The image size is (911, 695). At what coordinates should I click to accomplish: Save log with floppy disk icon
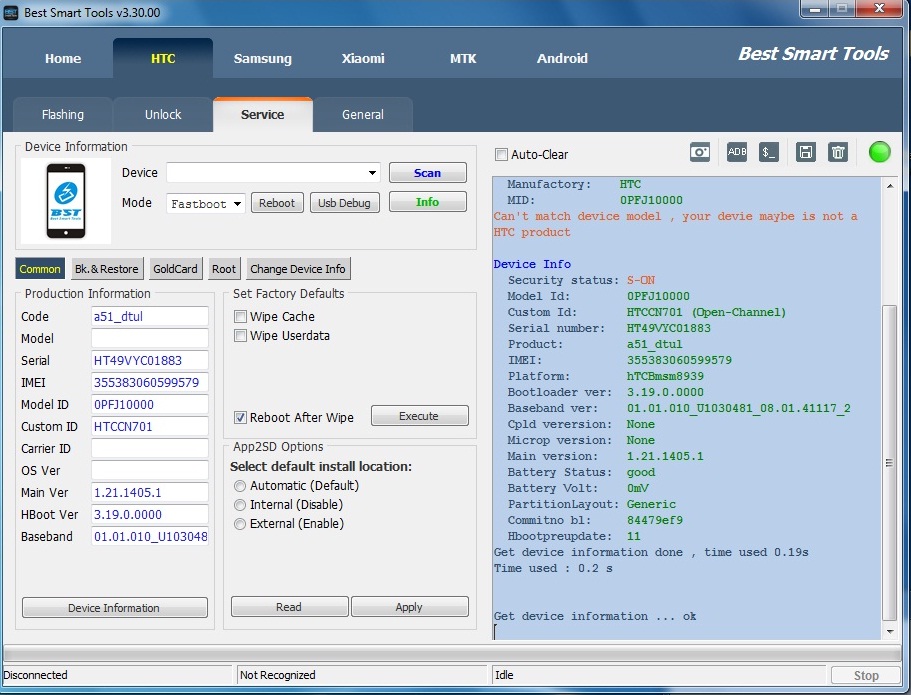point(806,152)
